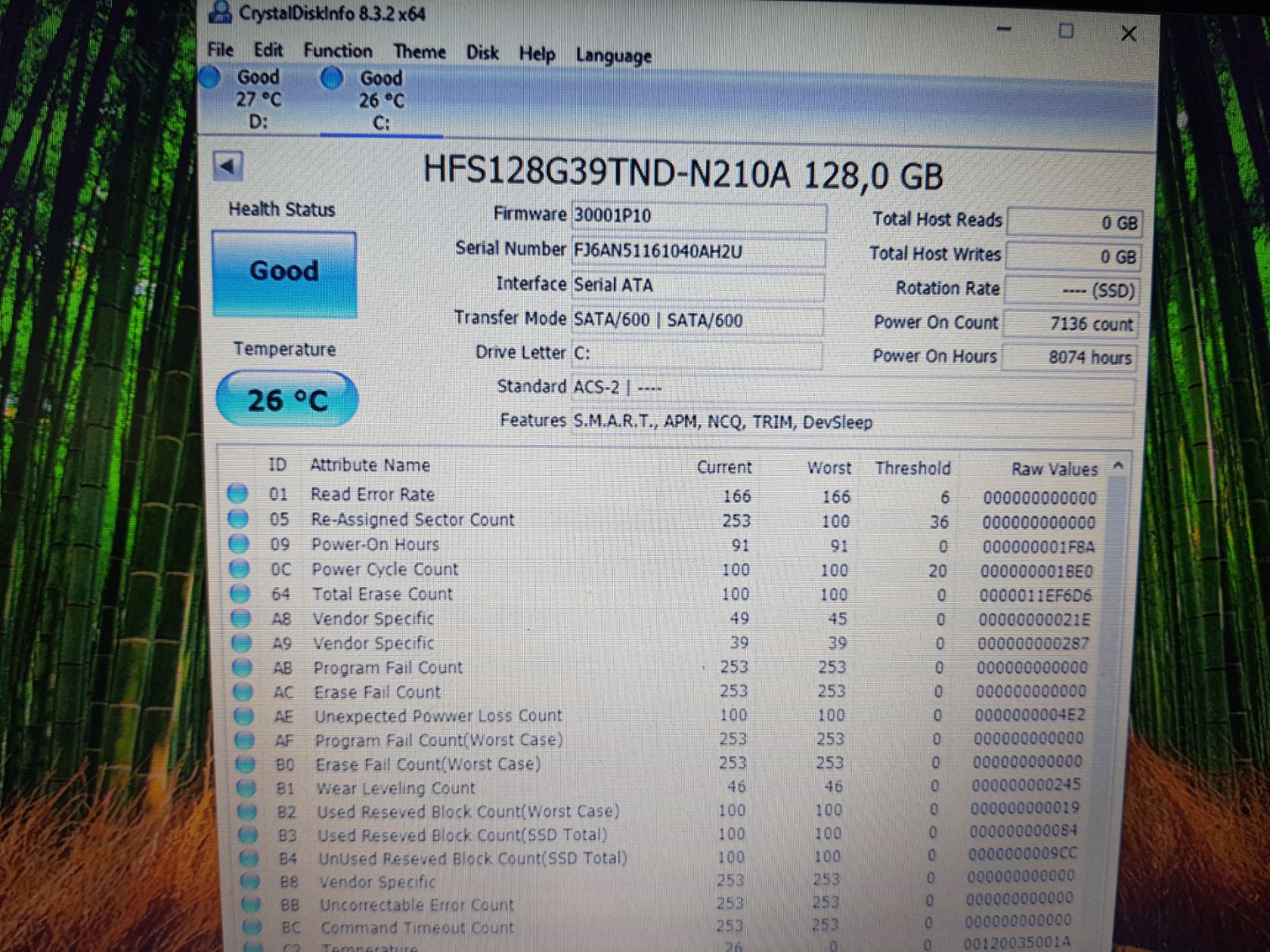Image resolution: width=1270 pixels, height=952 pixels.
Task: Open the Function menu
Action: pyautogui.click(x=338, y=51)
